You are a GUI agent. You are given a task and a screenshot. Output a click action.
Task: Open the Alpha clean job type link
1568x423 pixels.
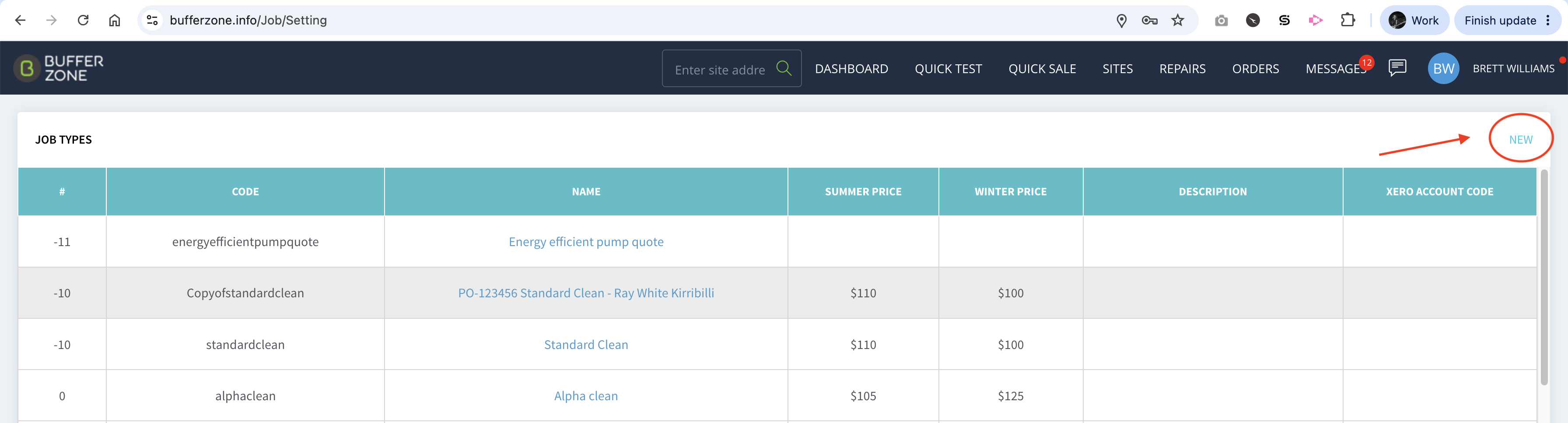(x=586, y=396)
